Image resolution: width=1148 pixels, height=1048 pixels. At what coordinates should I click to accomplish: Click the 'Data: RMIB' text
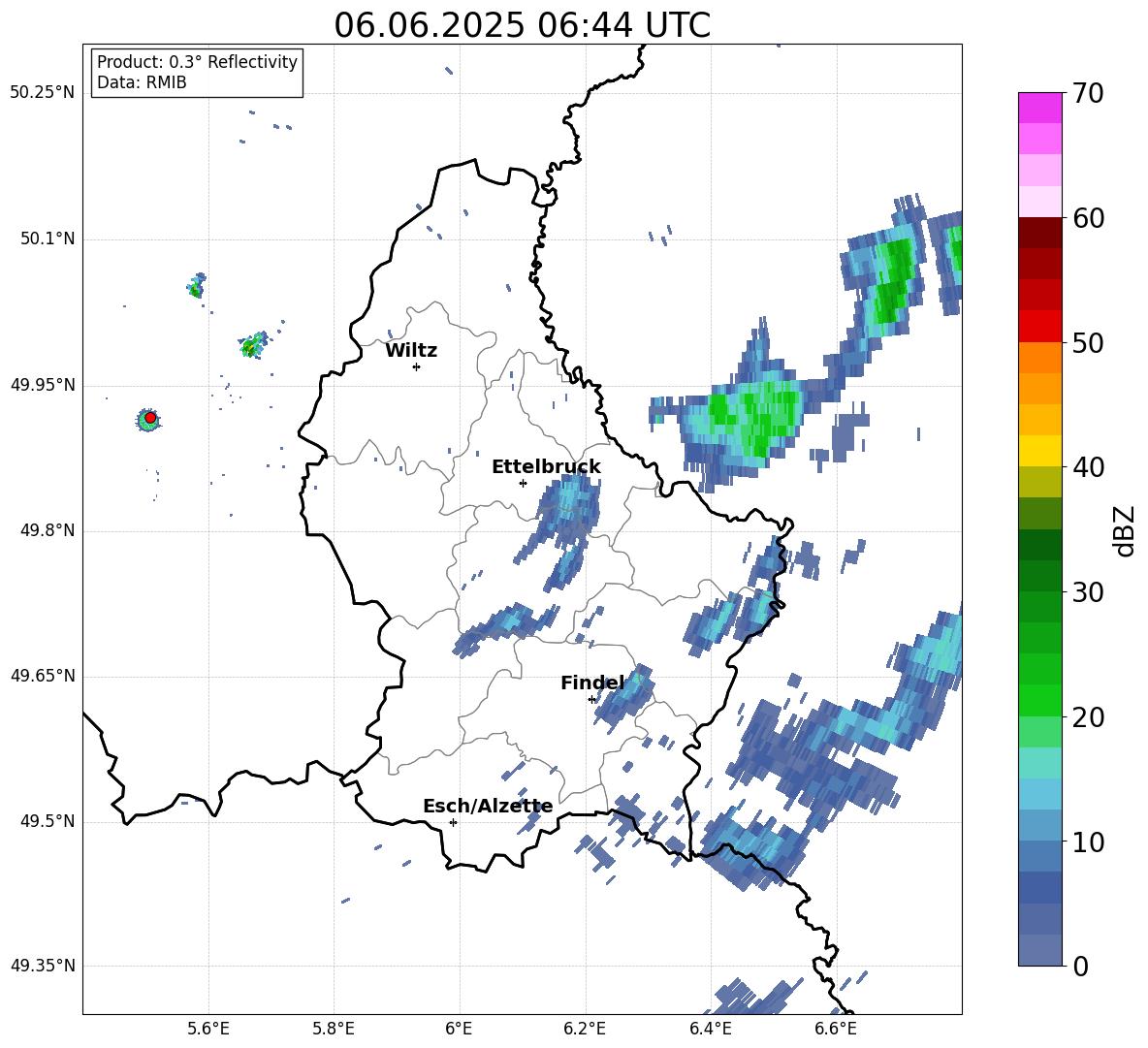142,82
